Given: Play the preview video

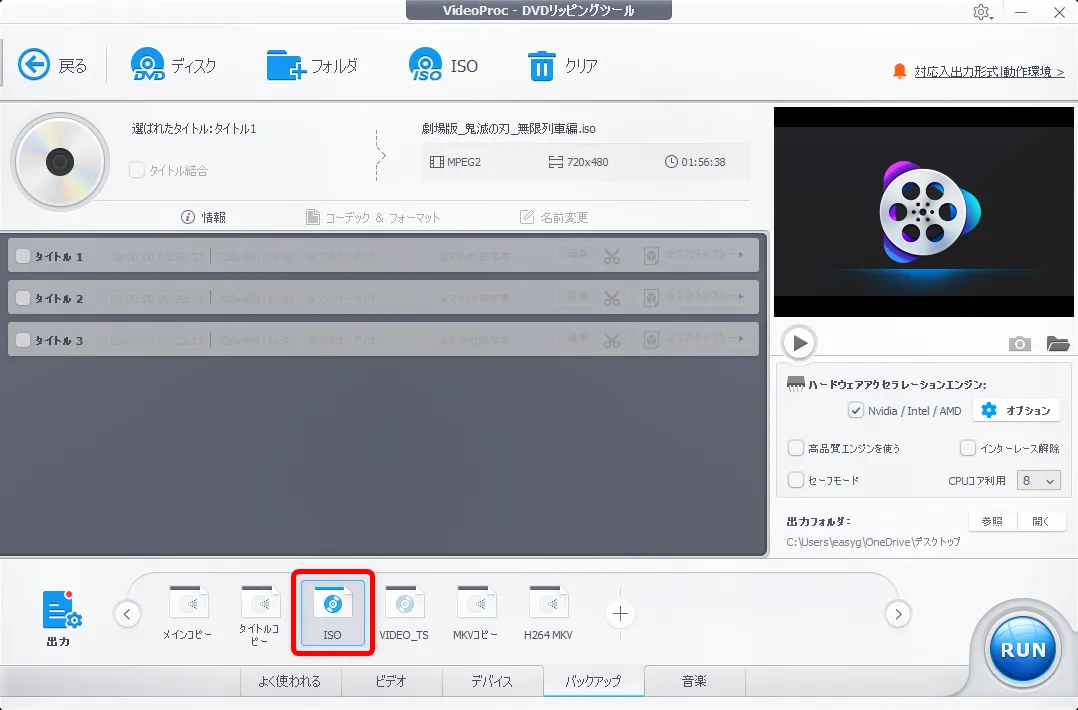Looking at the screenshot, I should click(x=799, y=342).
